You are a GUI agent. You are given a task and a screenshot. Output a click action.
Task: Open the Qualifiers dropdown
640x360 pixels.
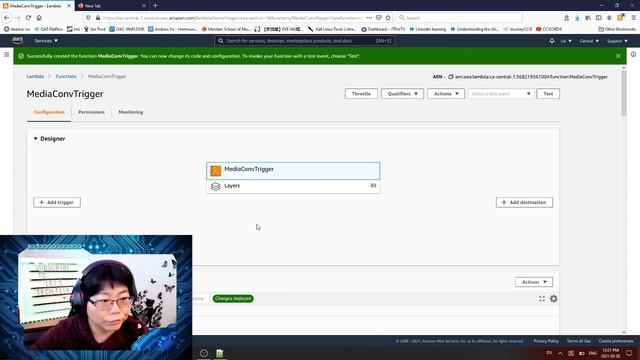coord(402,94)
